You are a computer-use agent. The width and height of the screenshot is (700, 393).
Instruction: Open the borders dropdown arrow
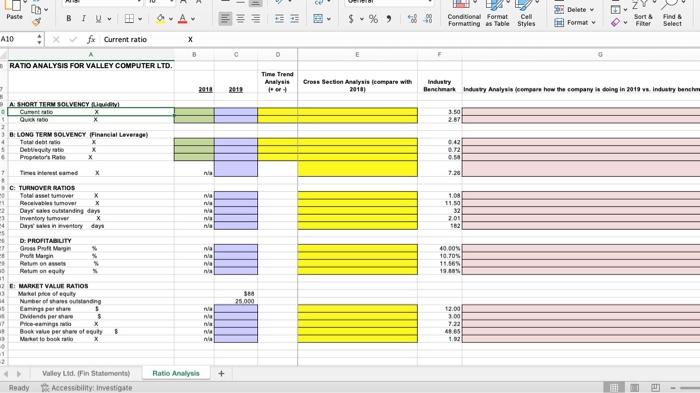[x=140, y=19]
